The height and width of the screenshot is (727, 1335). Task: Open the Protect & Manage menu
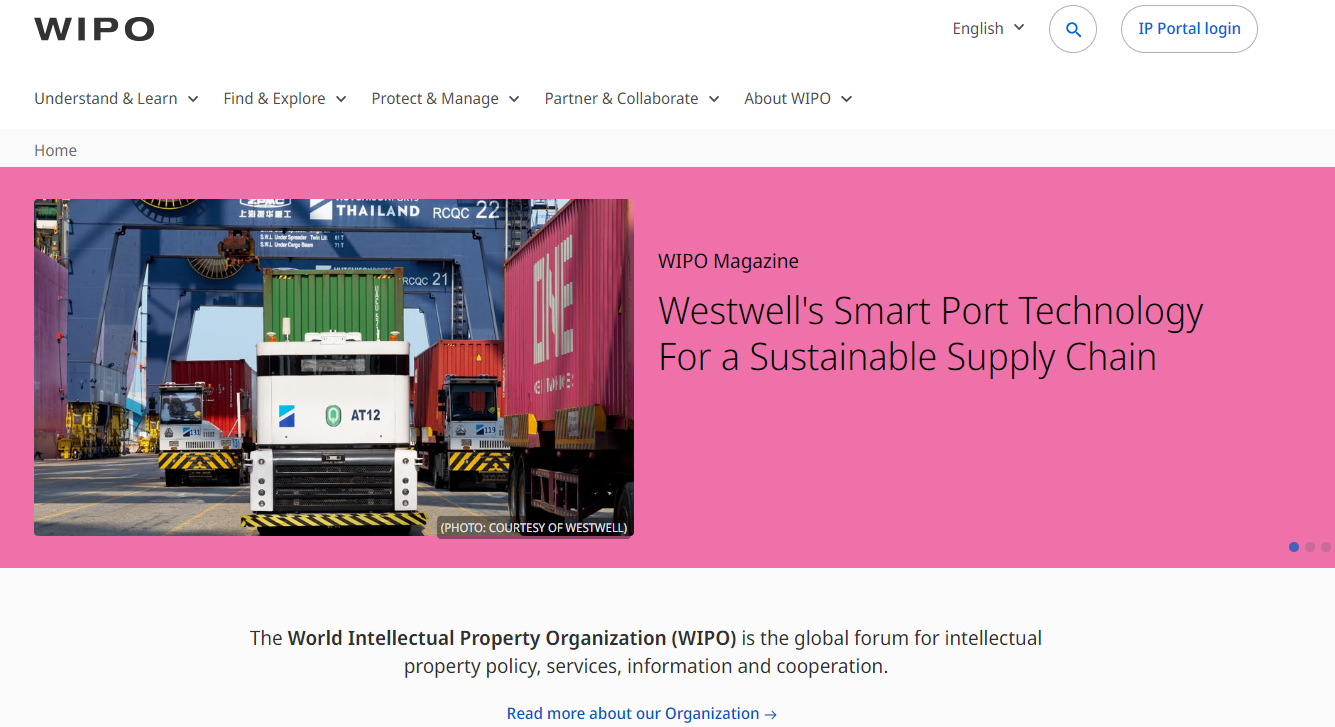click(x=446, y=98)
